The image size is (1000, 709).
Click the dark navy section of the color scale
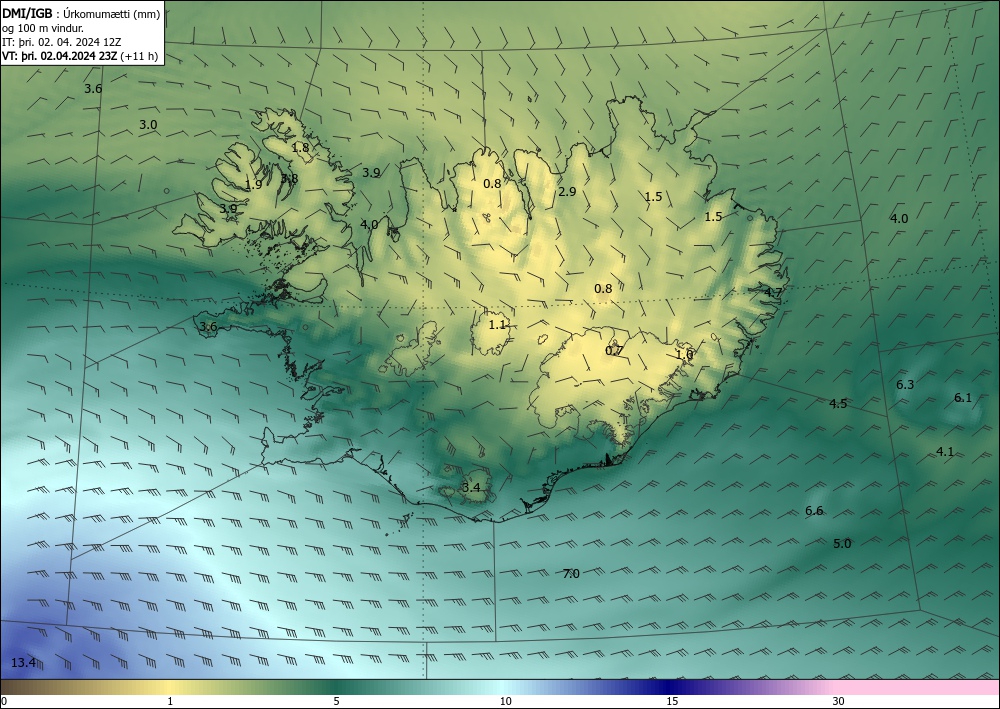[x=670, y=687]
